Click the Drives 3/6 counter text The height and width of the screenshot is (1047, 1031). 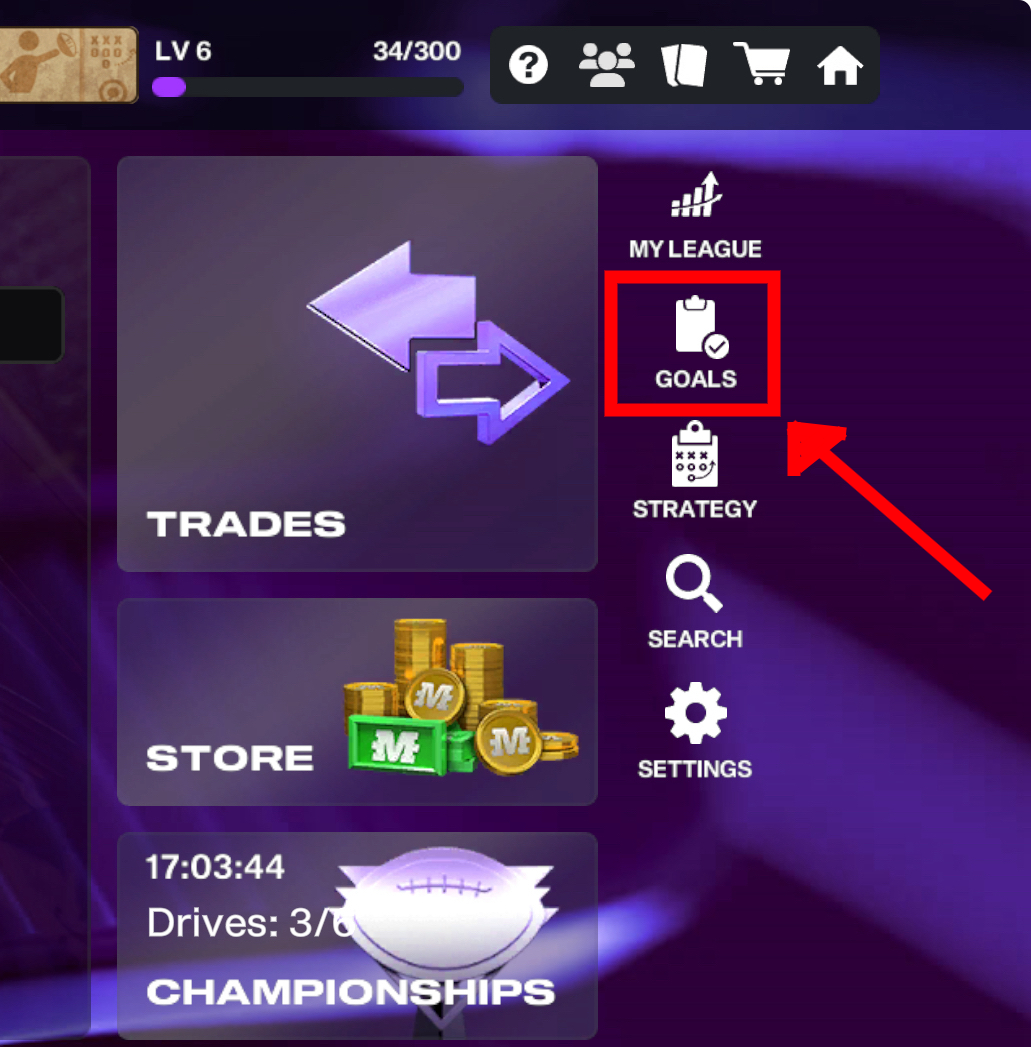249,923
